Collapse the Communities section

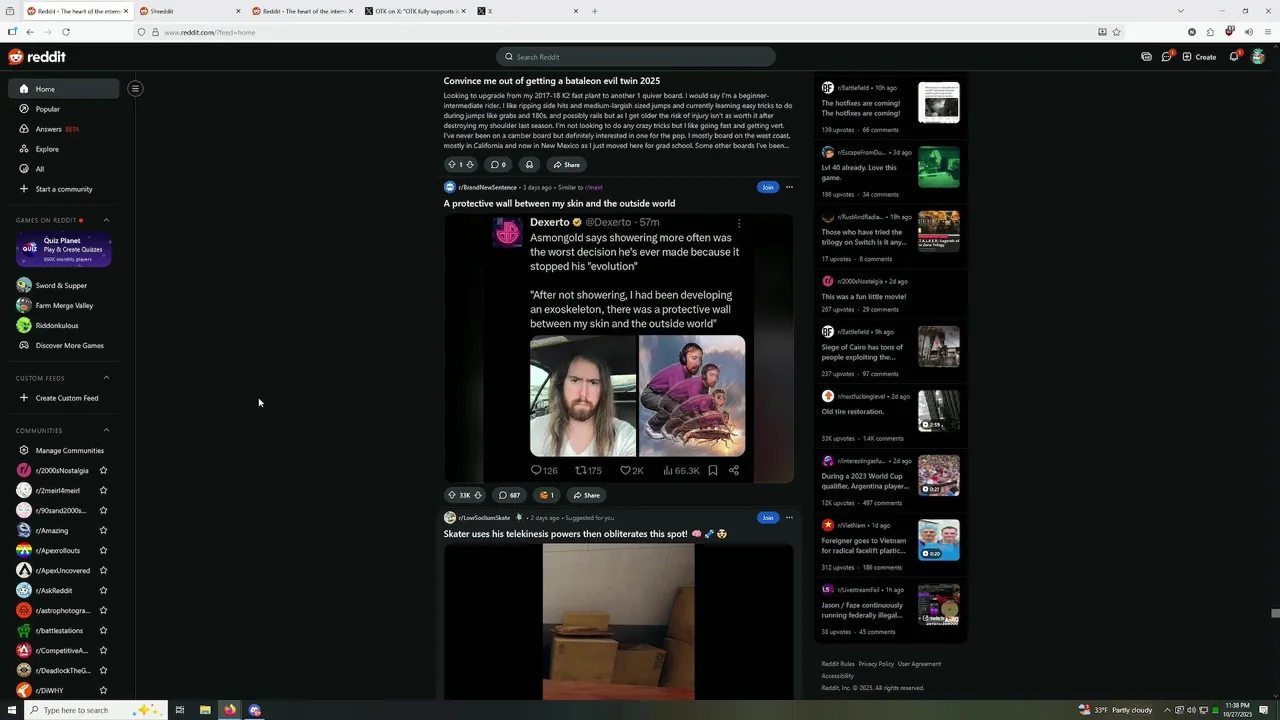106,430
